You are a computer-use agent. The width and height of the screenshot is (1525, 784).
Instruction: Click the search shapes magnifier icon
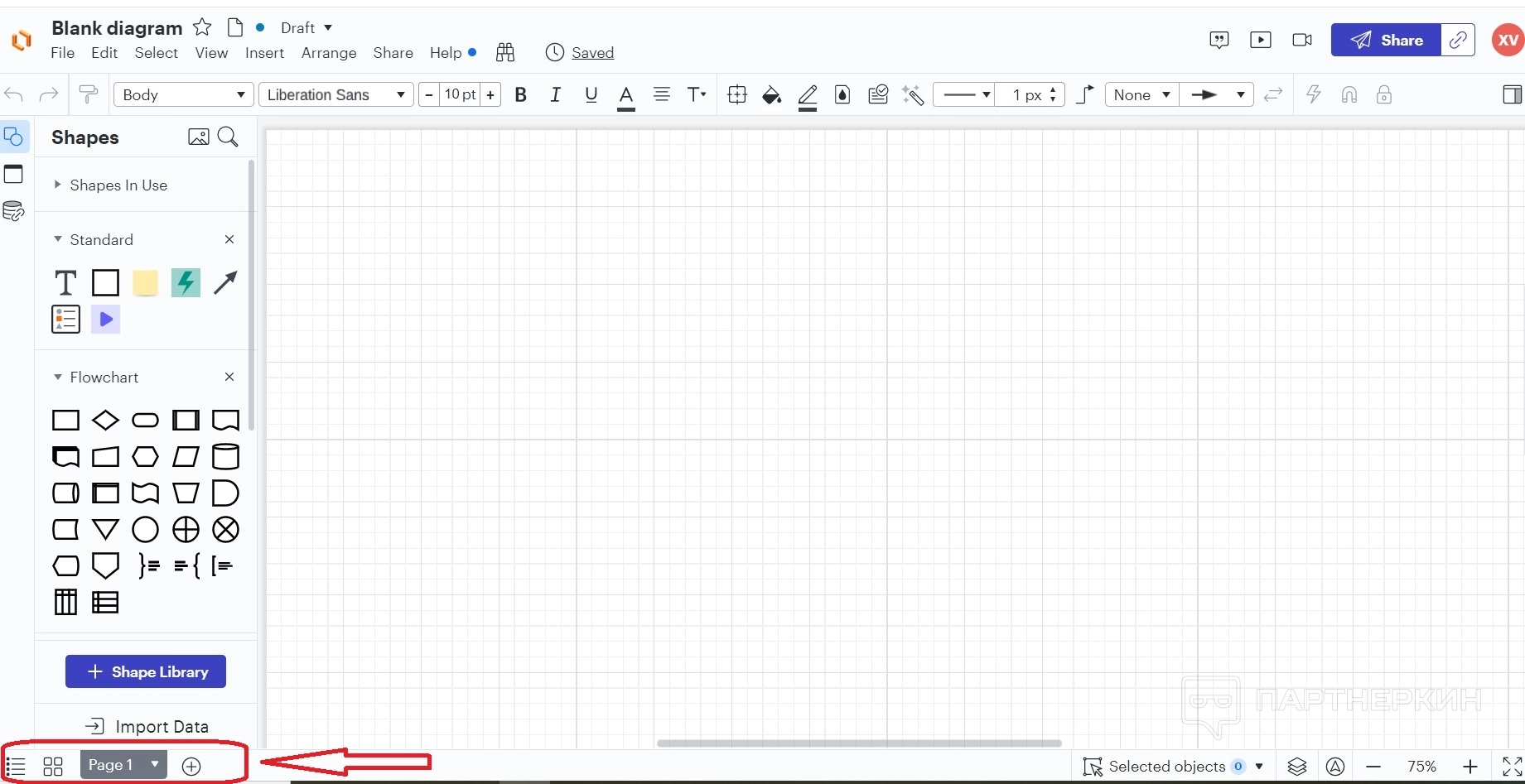click(x=228, y=137)
